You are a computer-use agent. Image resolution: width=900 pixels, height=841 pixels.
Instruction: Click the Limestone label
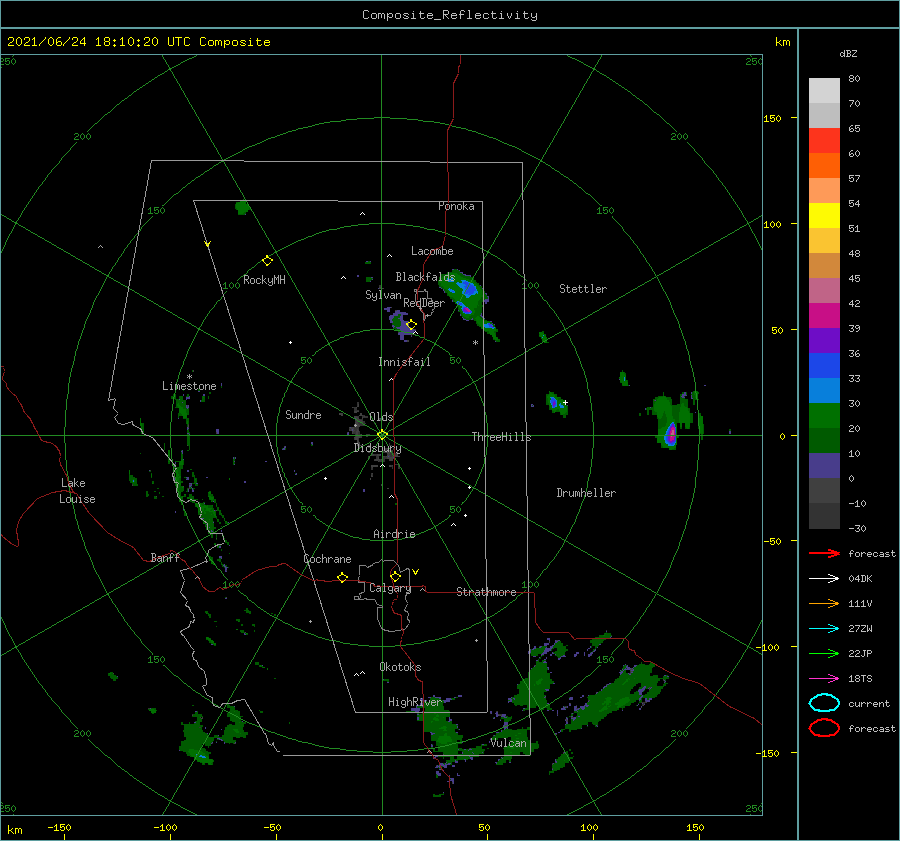(189, 386)
